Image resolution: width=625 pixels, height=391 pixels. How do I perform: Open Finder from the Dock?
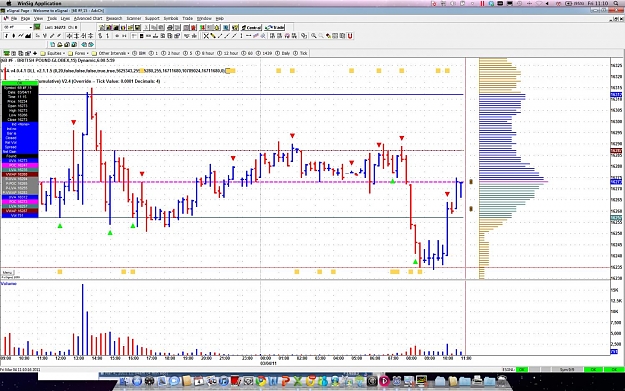click(x=124, y=381)
